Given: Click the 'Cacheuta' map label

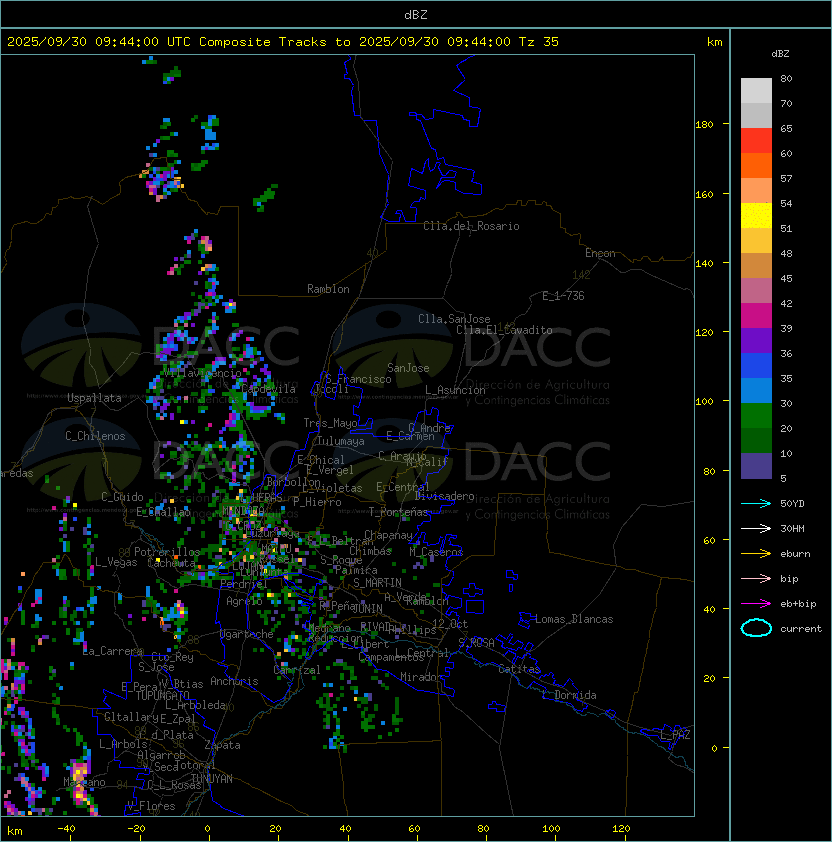Looking at the screenshot, I should click(x=171, y=563).
